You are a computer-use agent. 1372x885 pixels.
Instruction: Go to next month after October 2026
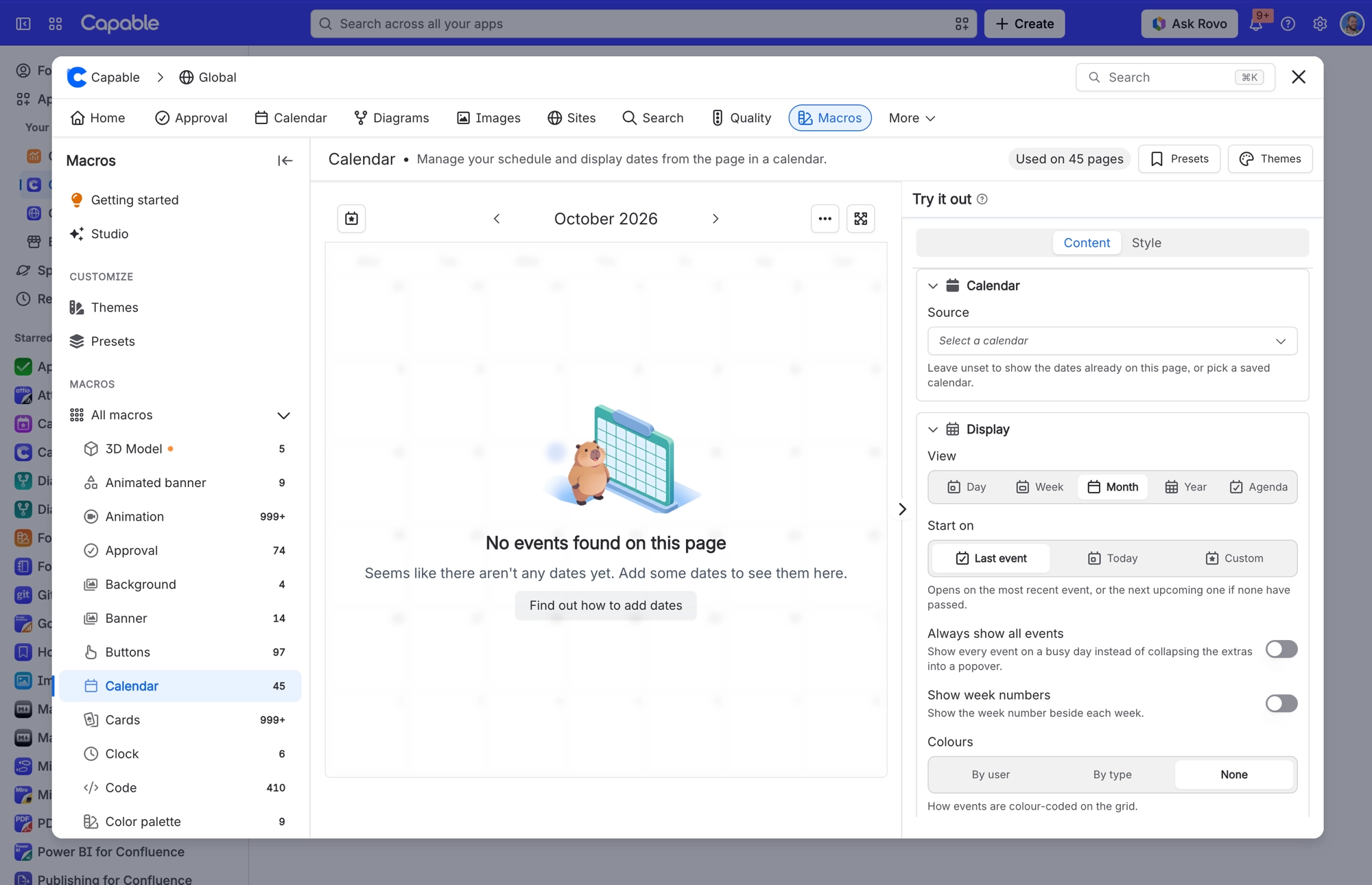pos(715,219)
